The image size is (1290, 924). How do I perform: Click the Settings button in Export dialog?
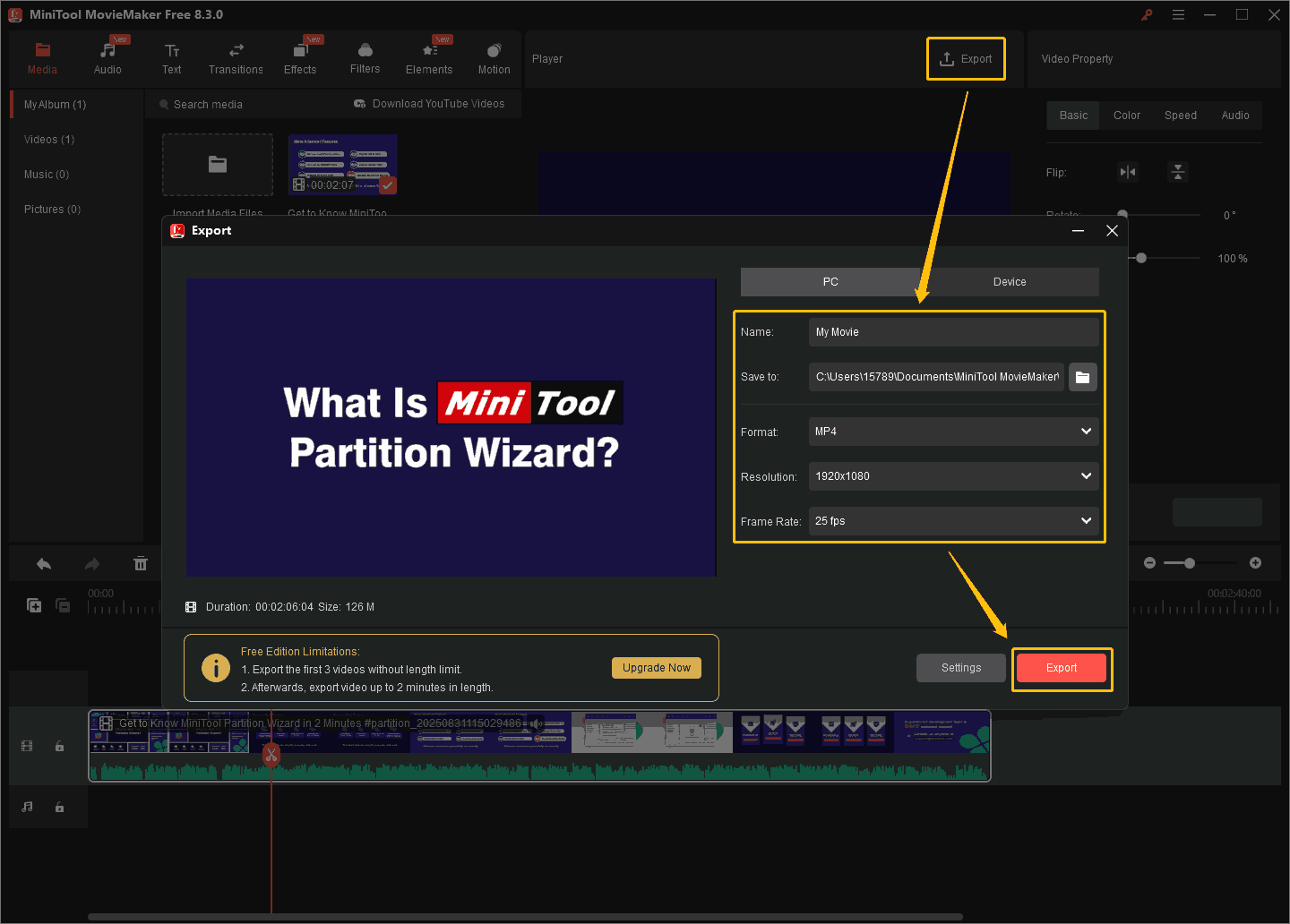pos(961,668)
